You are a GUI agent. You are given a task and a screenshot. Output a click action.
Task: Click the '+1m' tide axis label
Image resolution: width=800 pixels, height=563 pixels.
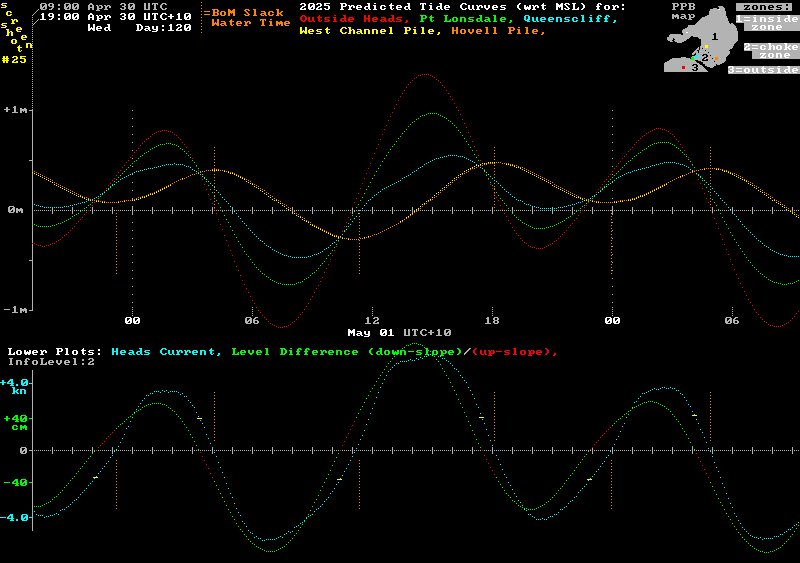pyautogui.click(x=15, y=110)
